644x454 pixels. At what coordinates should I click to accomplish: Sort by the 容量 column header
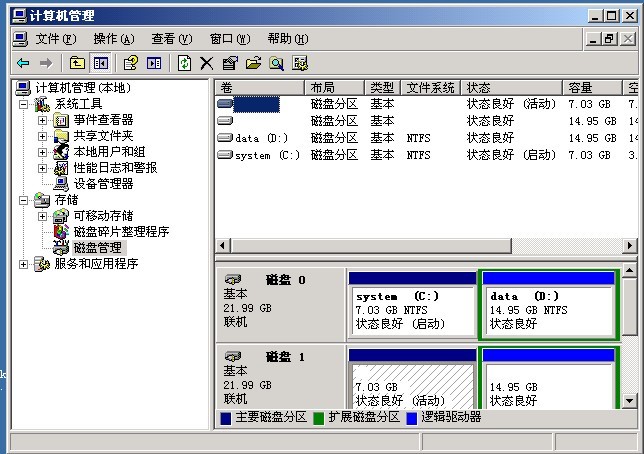pos(580,88)
